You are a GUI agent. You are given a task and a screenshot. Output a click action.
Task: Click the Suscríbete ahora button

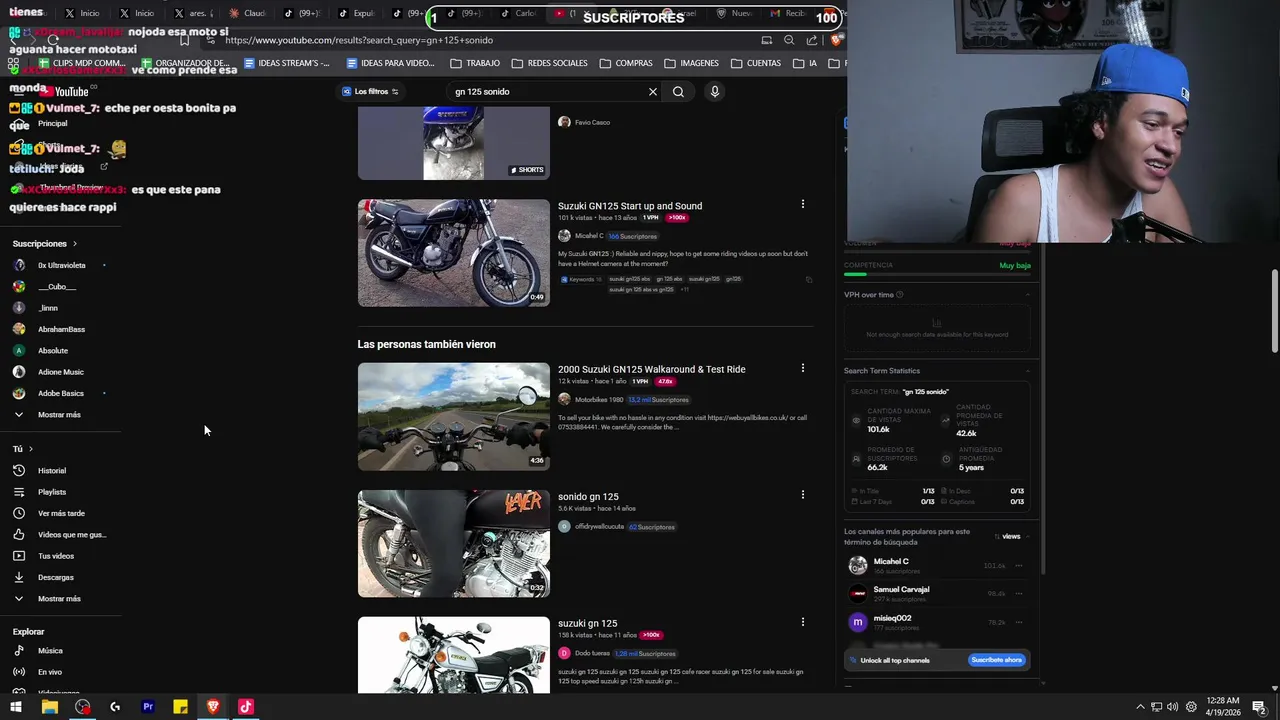(997, 660)
